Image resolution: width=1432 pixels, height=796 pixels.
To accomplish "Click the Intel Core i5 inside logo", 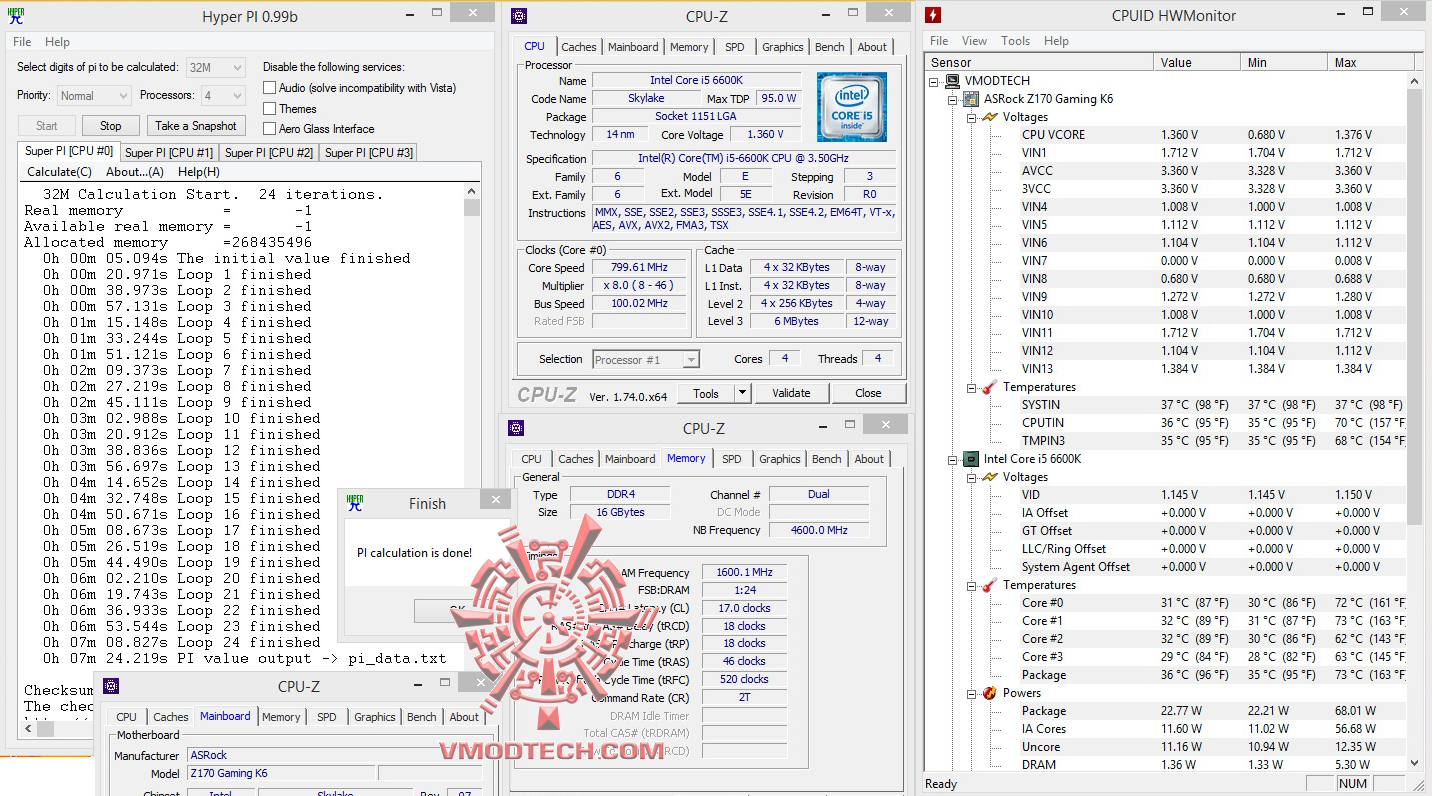I will pos(851,106).
